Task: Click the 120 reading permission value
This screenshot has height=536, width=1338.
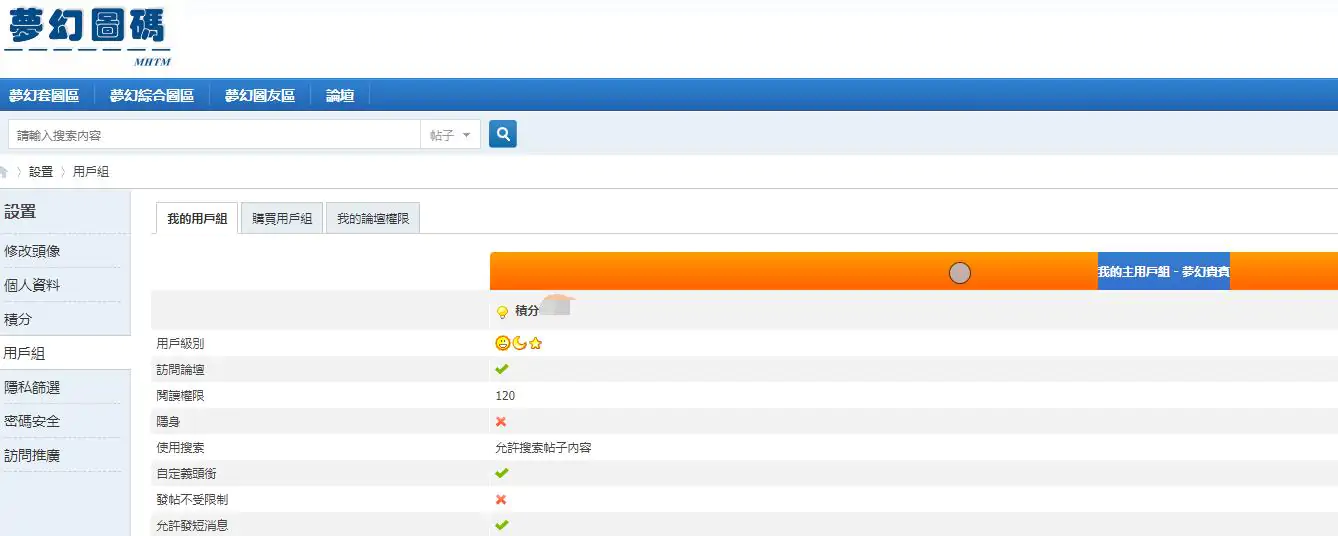Action: pyautogui.click(x=505, y=396)
